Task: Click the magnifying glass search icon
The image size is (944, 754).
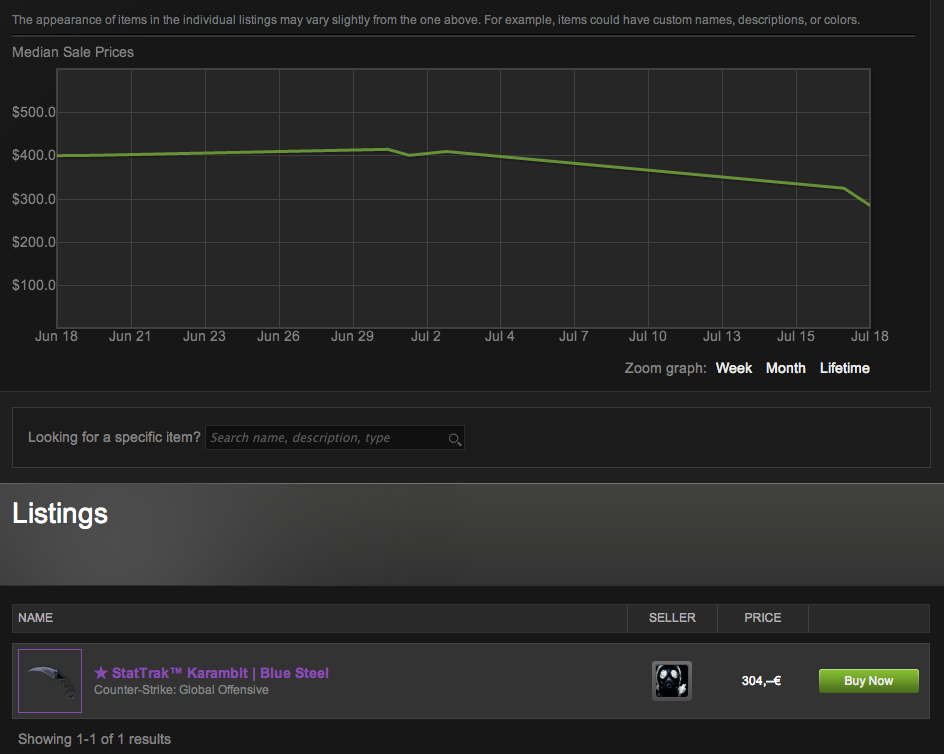Action: (455, 440)
